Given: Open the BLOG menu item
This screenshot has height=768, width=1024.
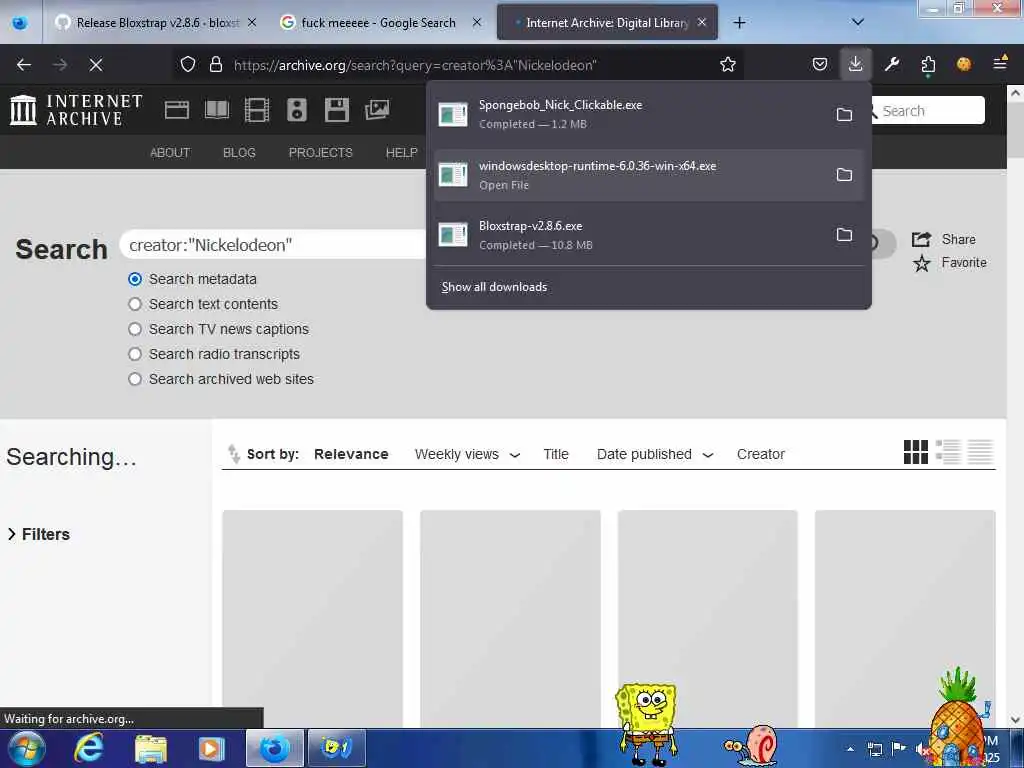Looking at the screenshot, I should pyautogui.click(x=239, y=152).
